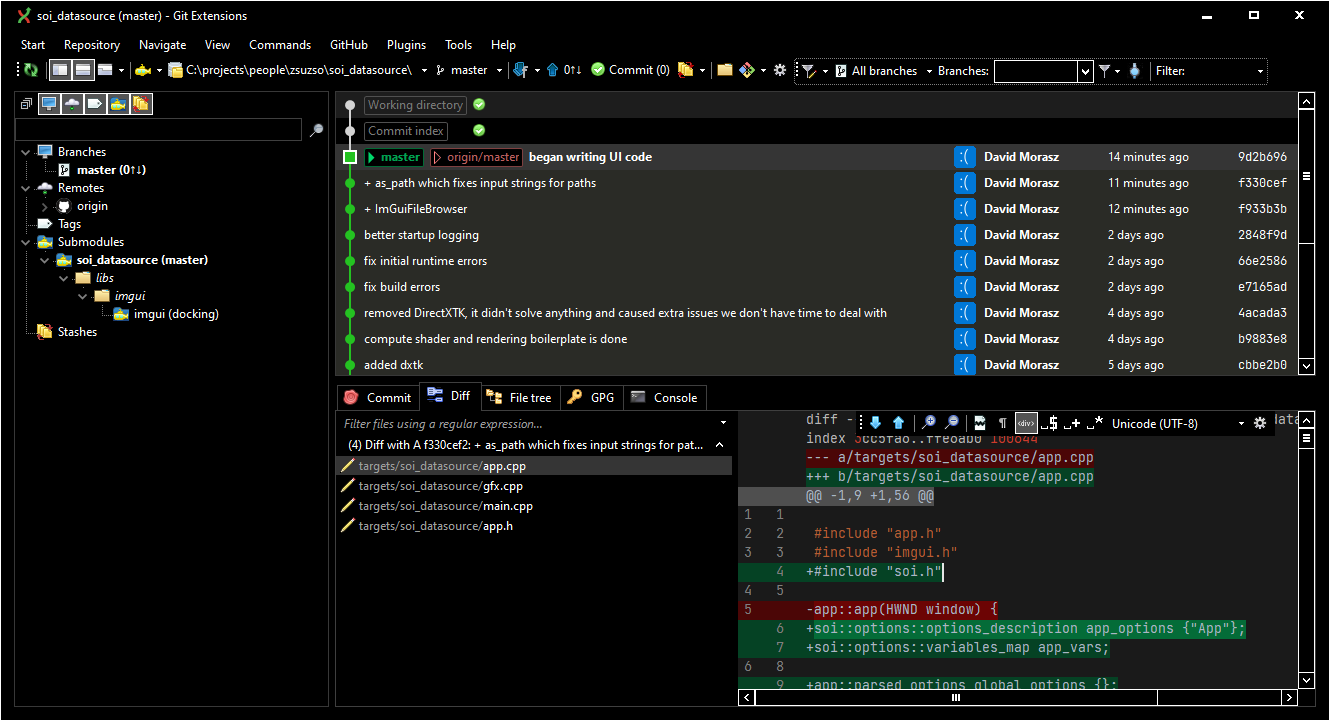Open the Navigate menu
The height and width of the screenshot is (721, 1330).
(163, 44)
